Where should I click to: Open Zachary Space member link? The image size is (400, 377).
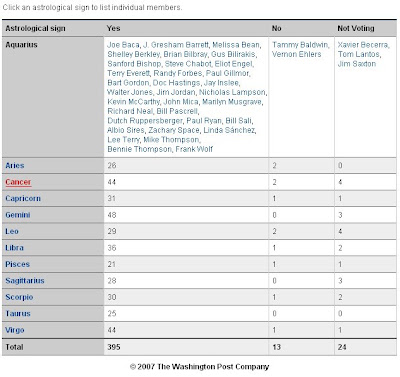coord(174,130)
